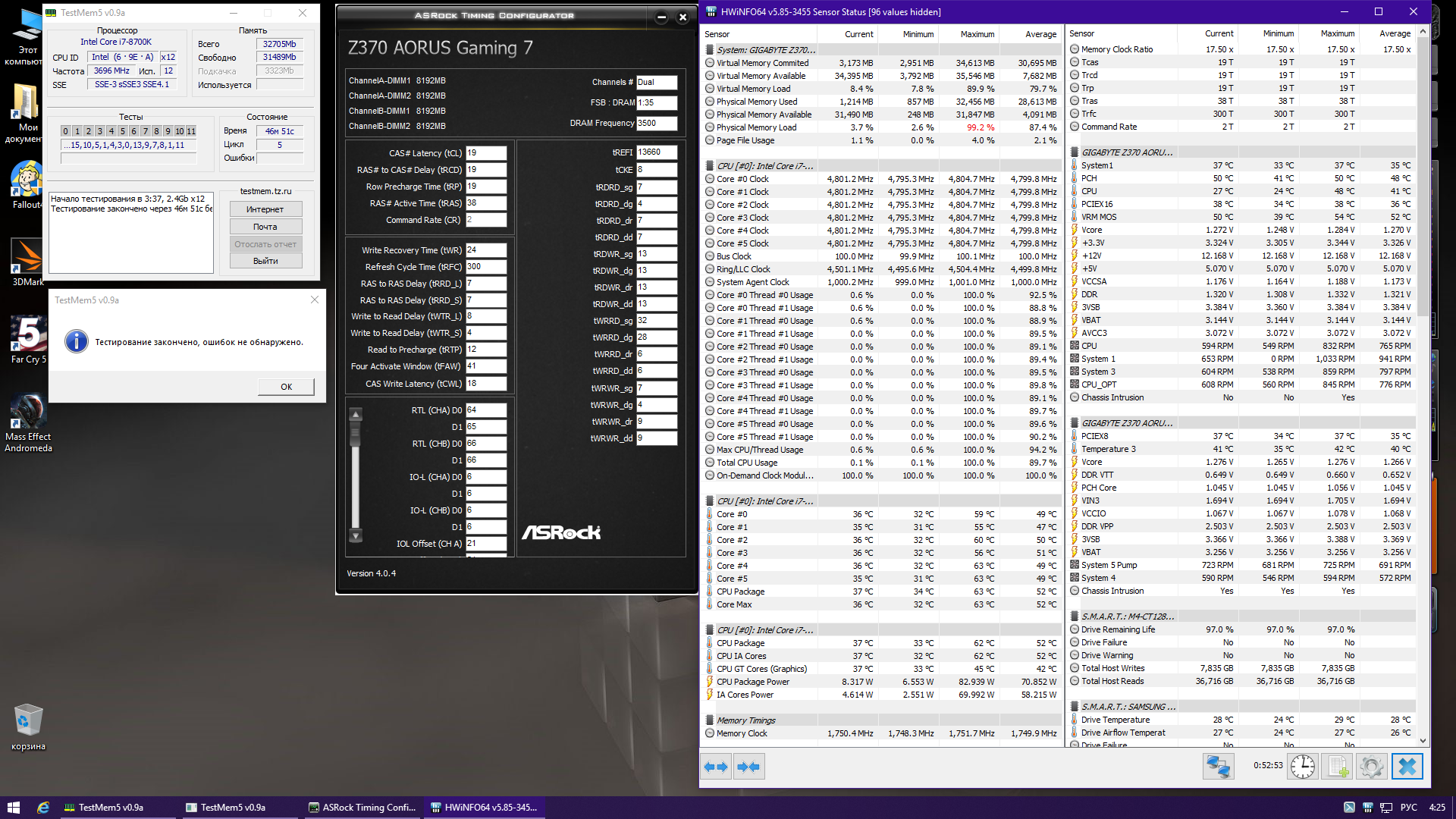
Task: Click HWiNFO collapse columns arrows icon
Action: tap(748, 767)
